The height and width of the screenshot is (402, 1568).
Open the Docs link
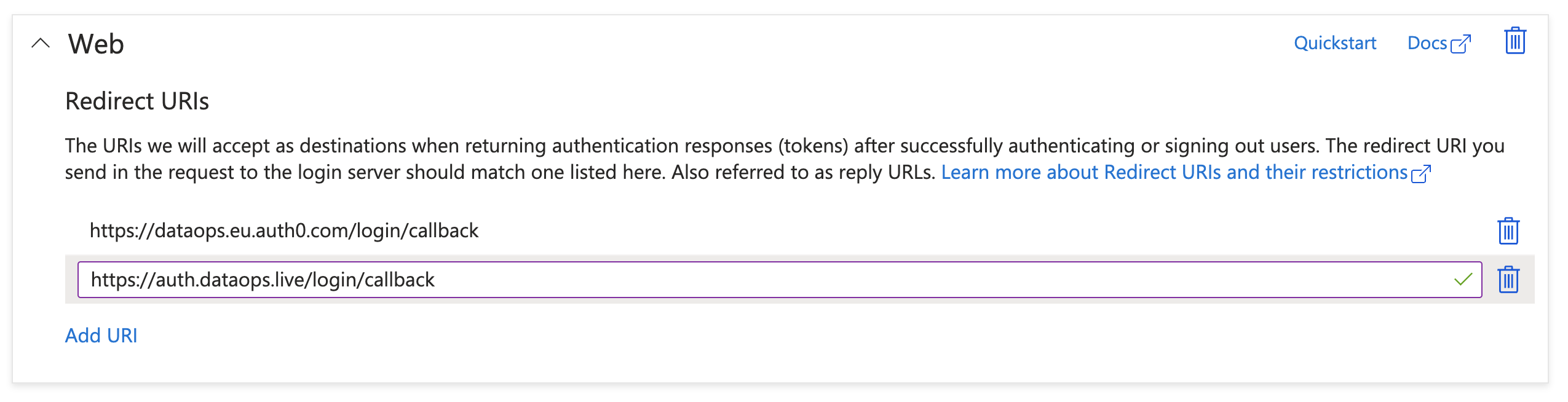(1427, 43)
